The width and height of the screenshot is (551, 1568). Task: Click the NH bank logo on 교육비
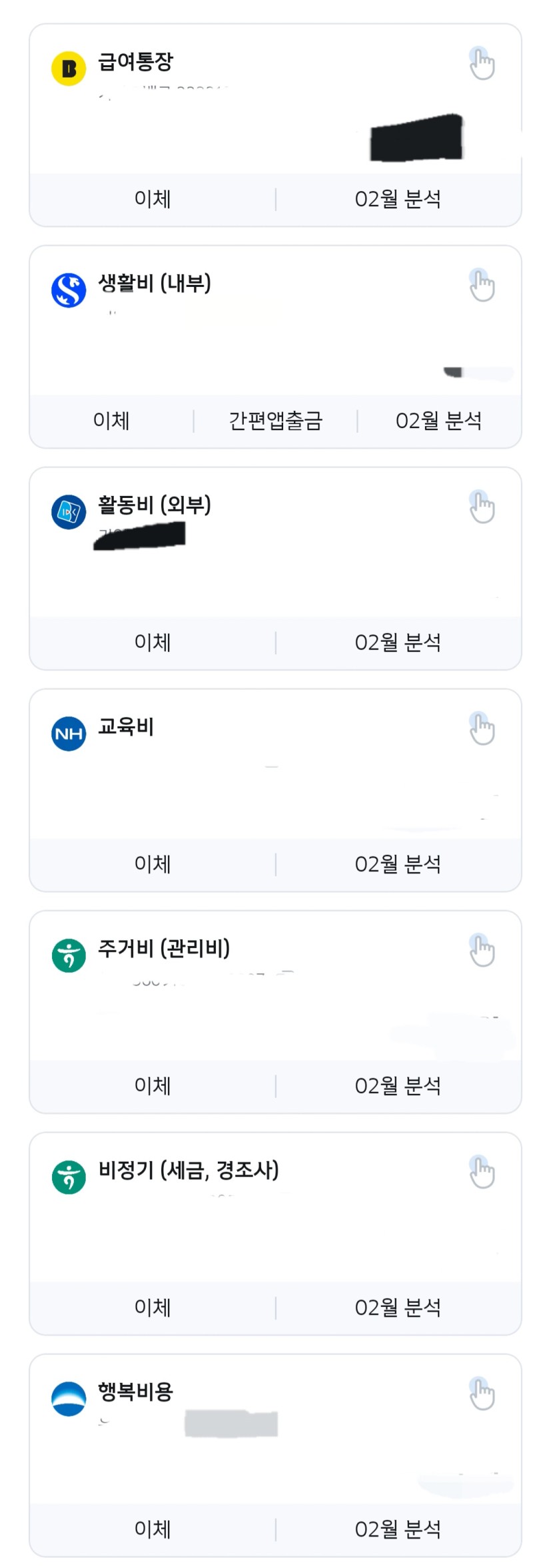[x=69, y=734]
